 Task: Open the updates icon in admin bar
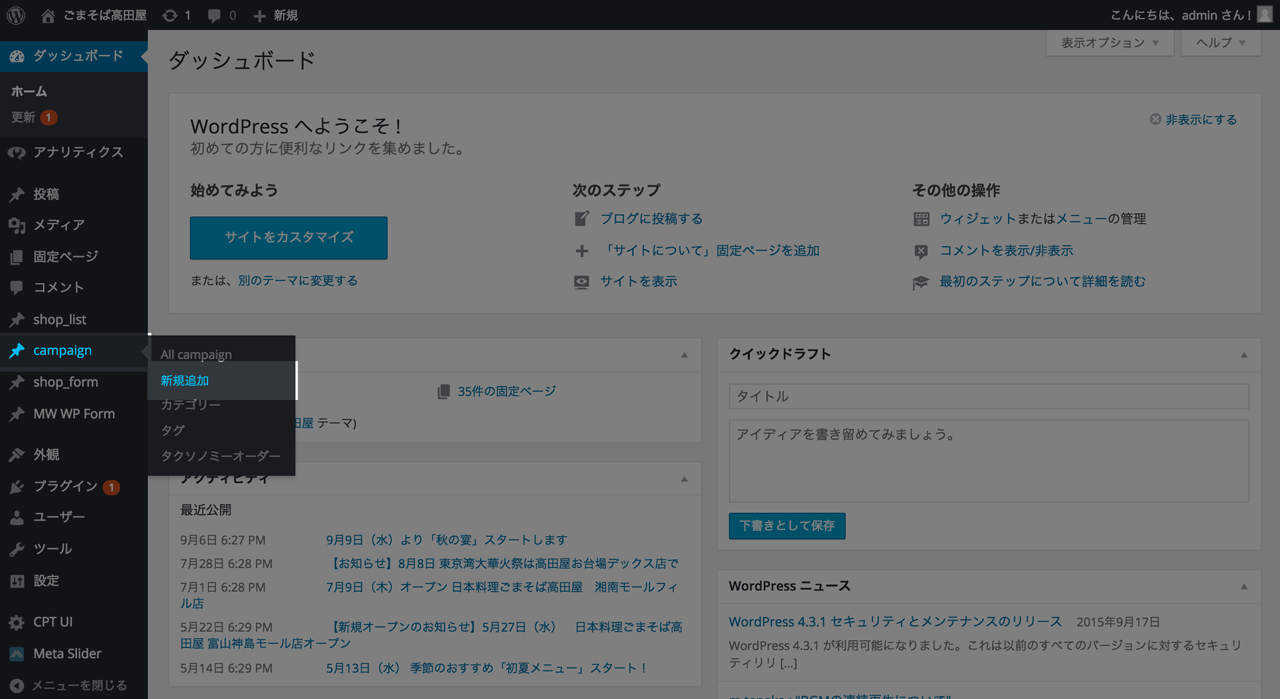point(170,15)
